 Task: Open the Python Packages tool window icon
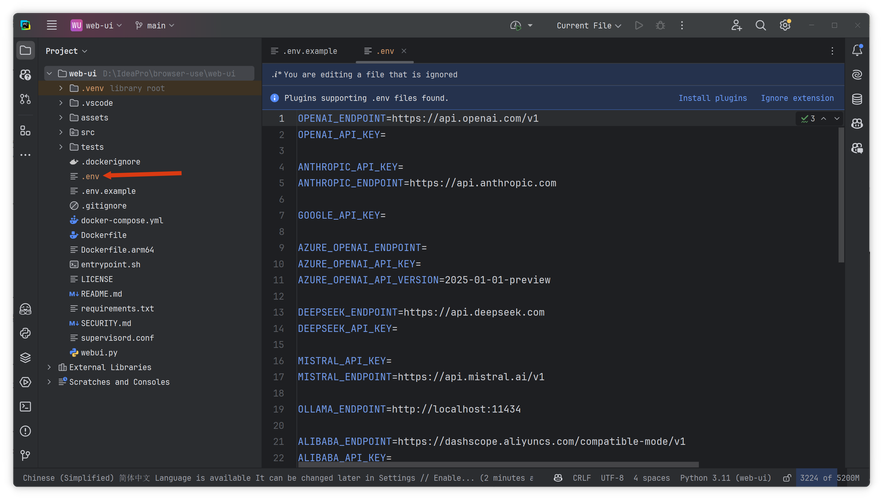point(25,333)
